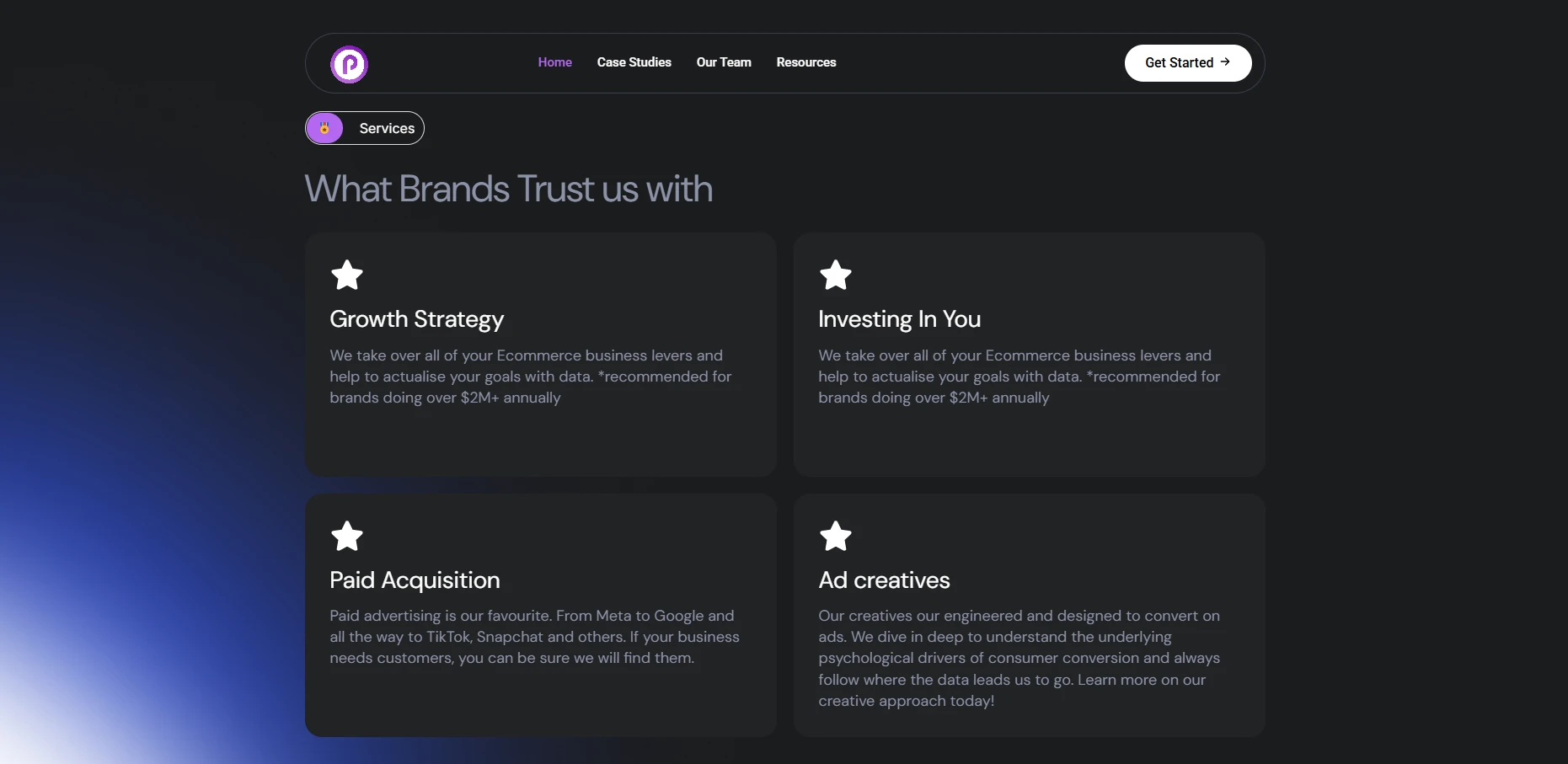Open the Growth Strategy card

[540, 355]
